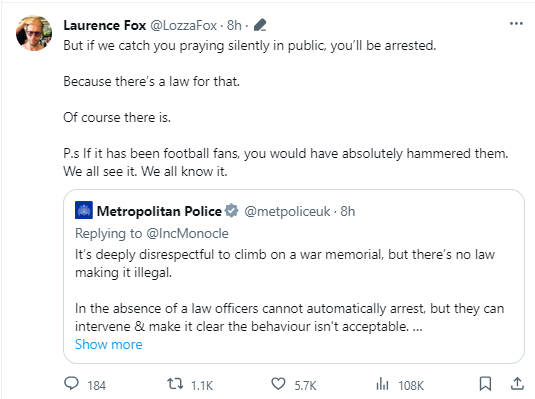Reply using the speech bubble icon
535x399 pixels.
tap(71, 384)
